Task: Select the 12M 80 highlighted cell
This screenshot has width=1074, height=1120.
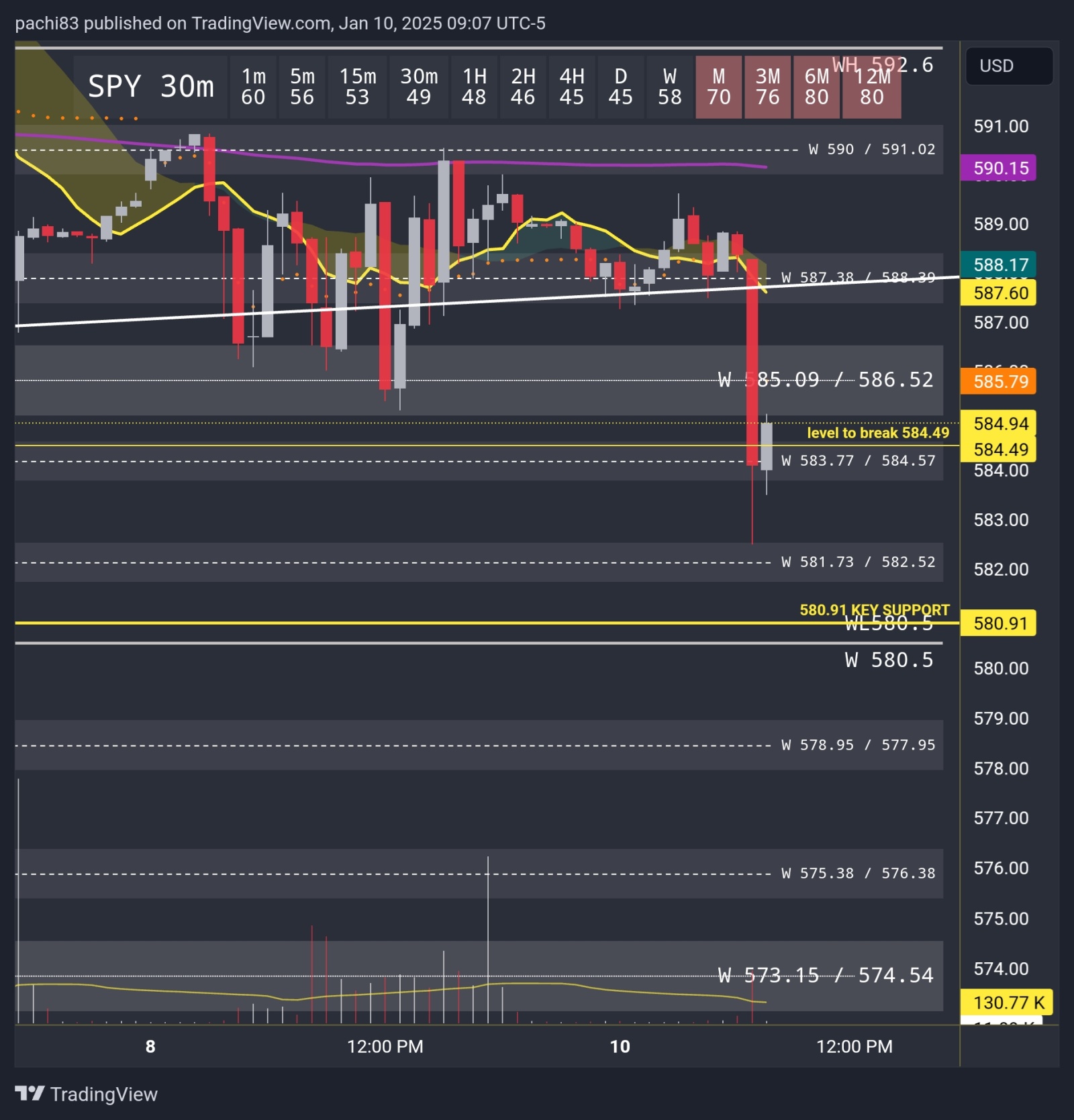Action: pyautogui.click(x=872, y=87)
